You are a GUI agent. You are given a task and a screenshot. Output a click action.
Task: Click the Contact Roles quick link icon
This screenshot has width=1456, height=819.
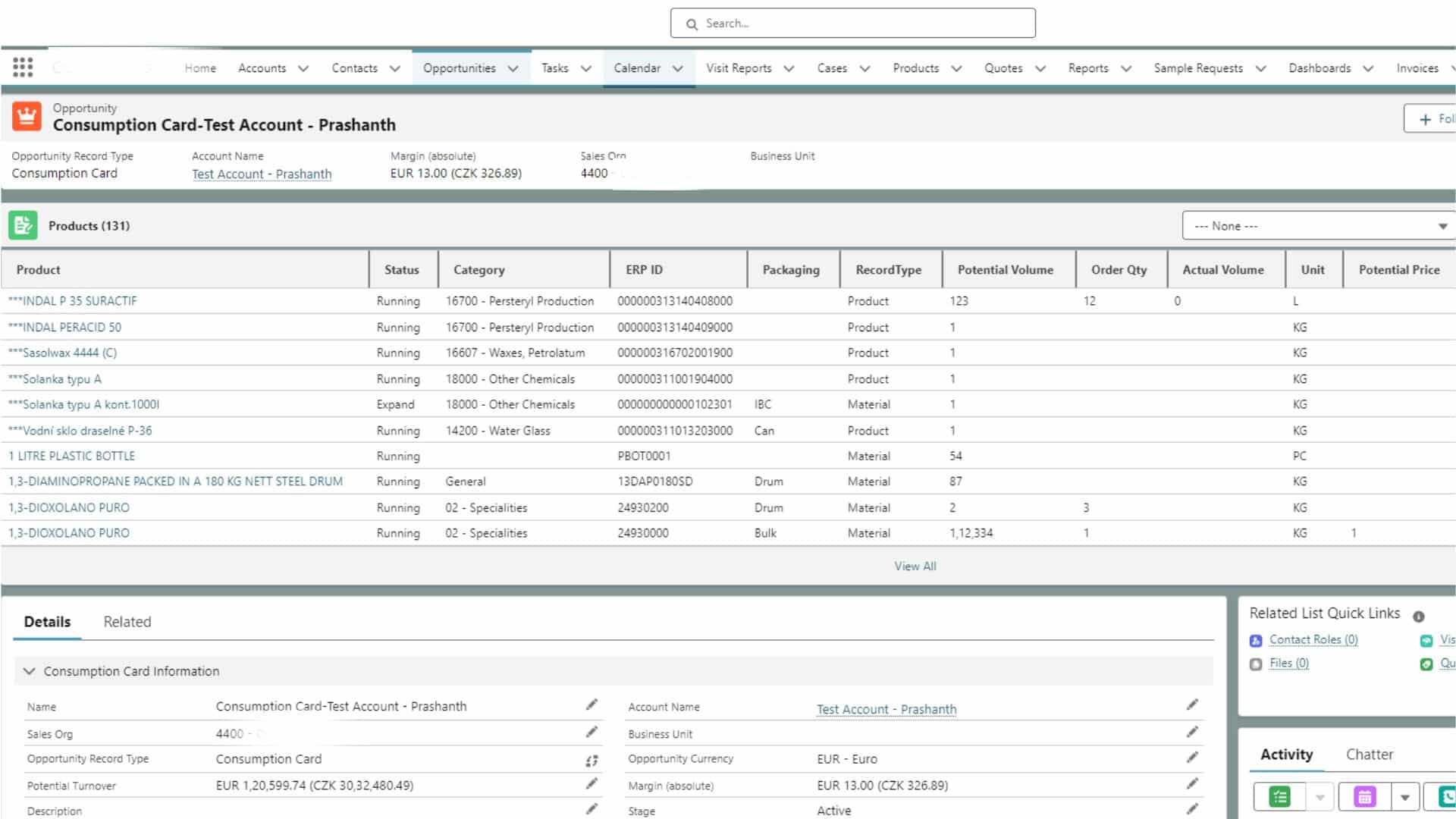tap(1256, 641)
